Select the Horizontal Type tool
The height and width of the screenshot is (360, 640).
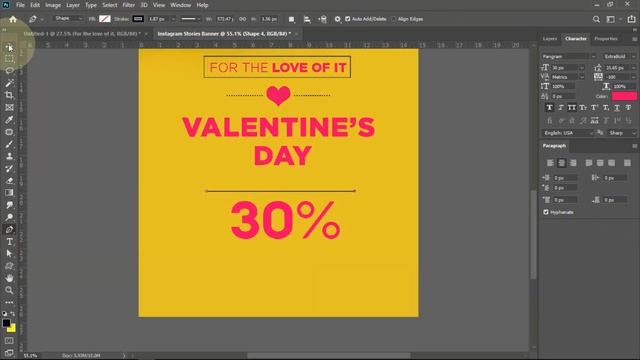[9, 242]
